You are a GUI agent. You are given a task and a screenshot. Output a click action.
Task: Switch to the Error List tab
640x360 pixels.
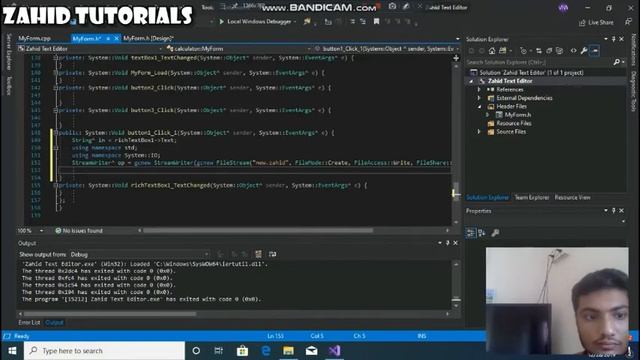click(29, 322)
